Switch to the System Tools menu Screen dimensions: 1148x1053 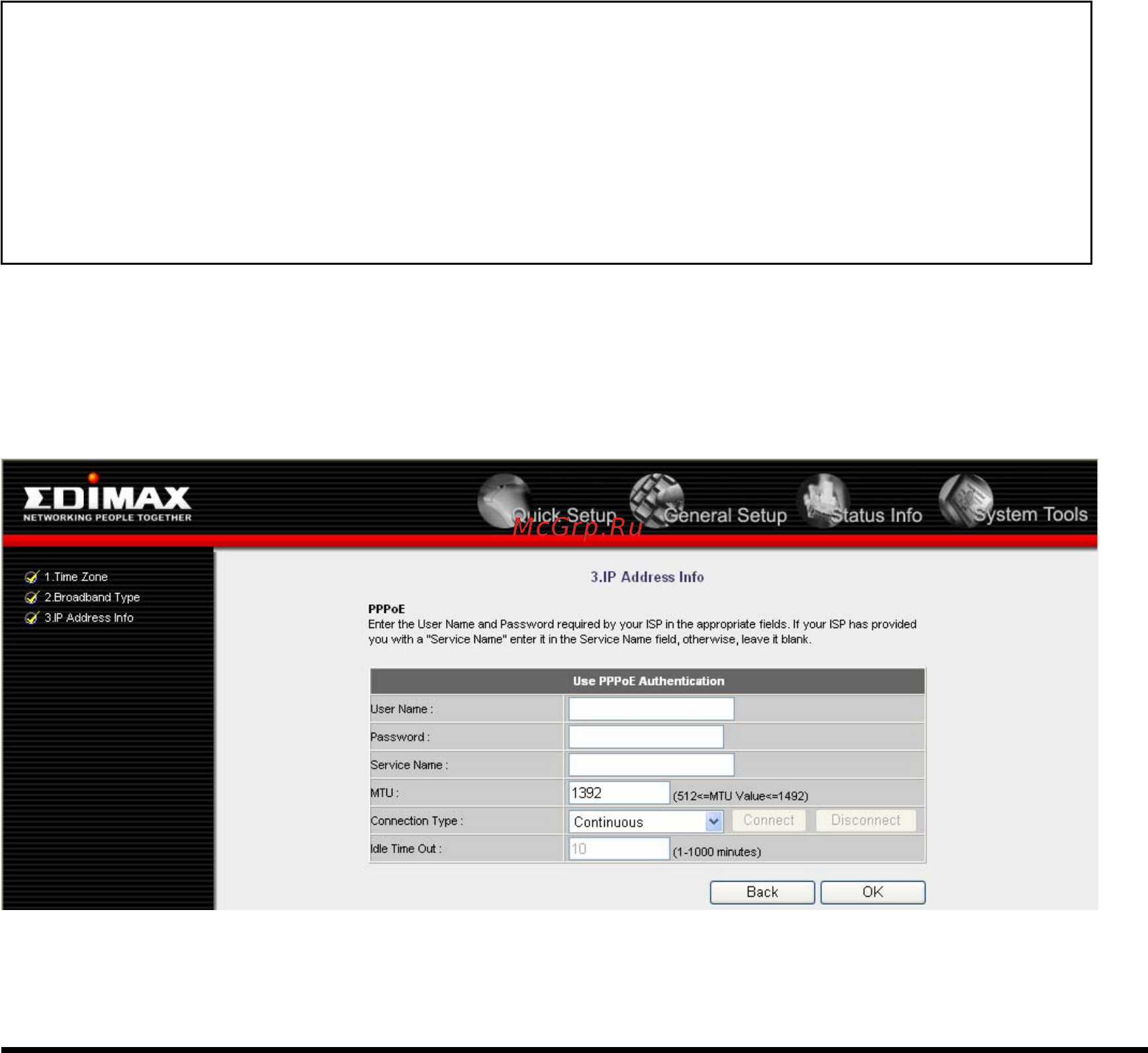(1031, 514)
